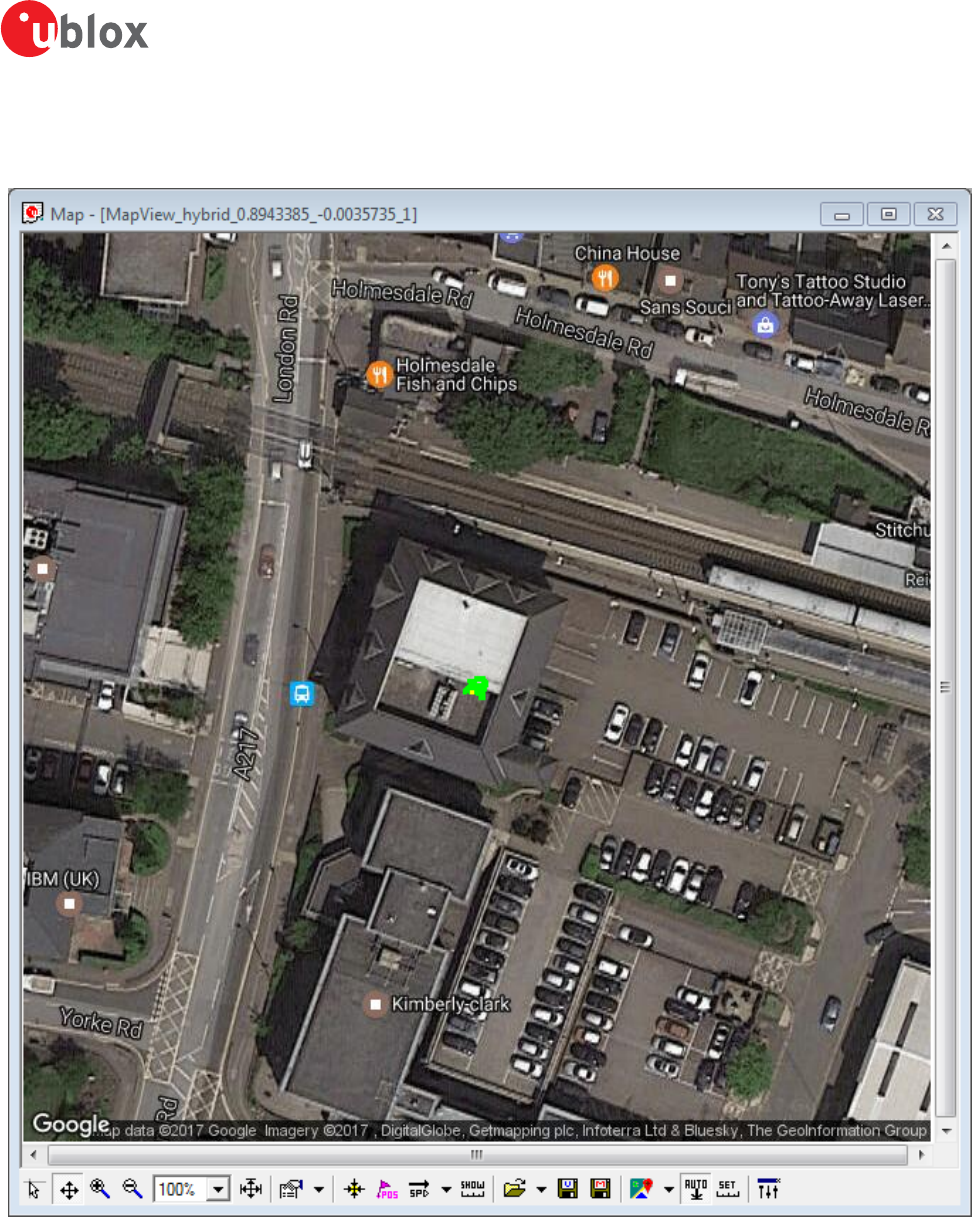Image resolution: width=972 pixels, height=1217 pixels.
Task: Toggle the AUTO download button
Action: click(695, 1190)
